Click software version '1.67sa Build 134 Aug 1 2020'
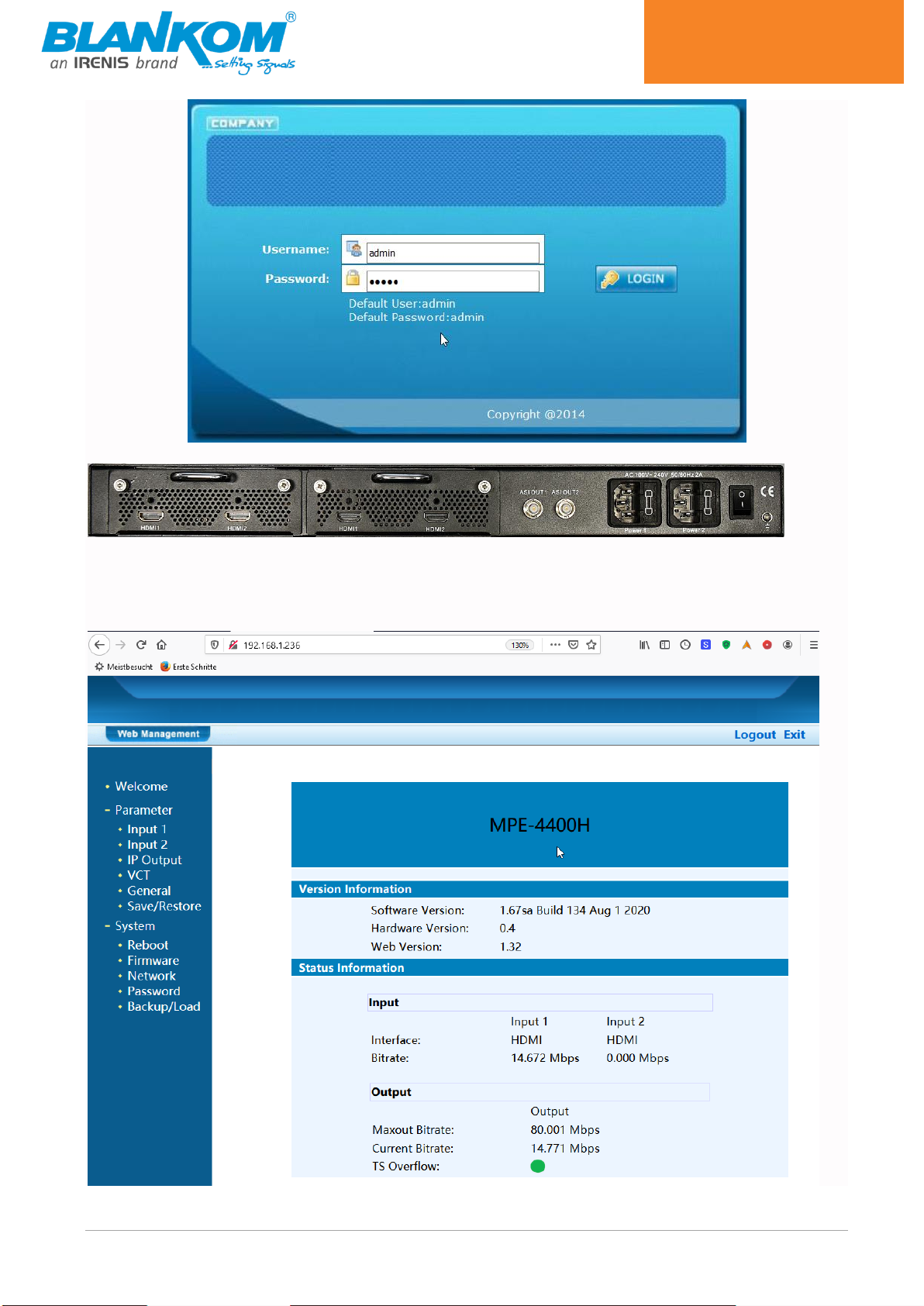Viewport: 924px width, 1306px height. point(575,911)
